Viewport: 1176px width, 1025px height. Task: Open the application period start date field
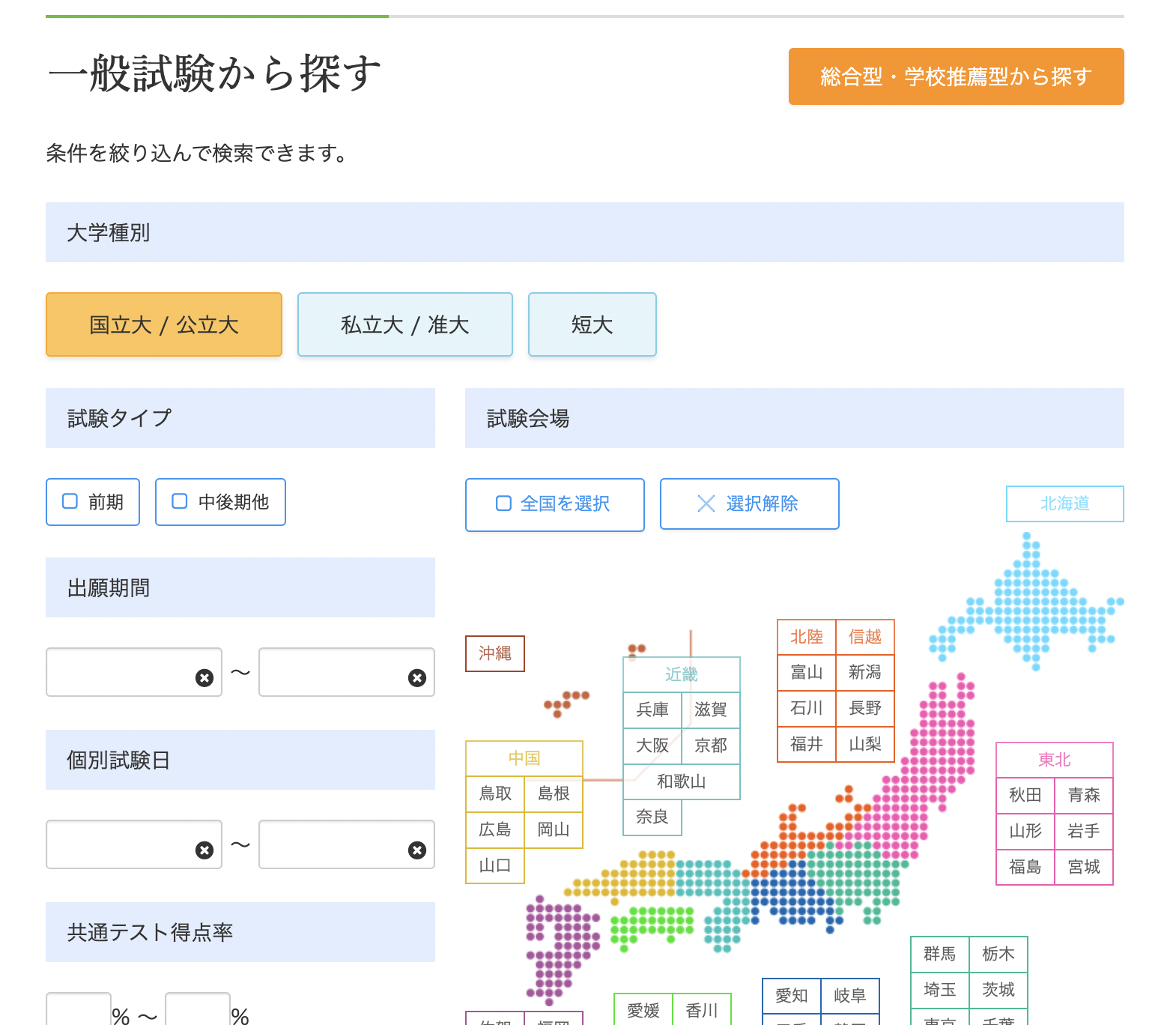[120, 672]
